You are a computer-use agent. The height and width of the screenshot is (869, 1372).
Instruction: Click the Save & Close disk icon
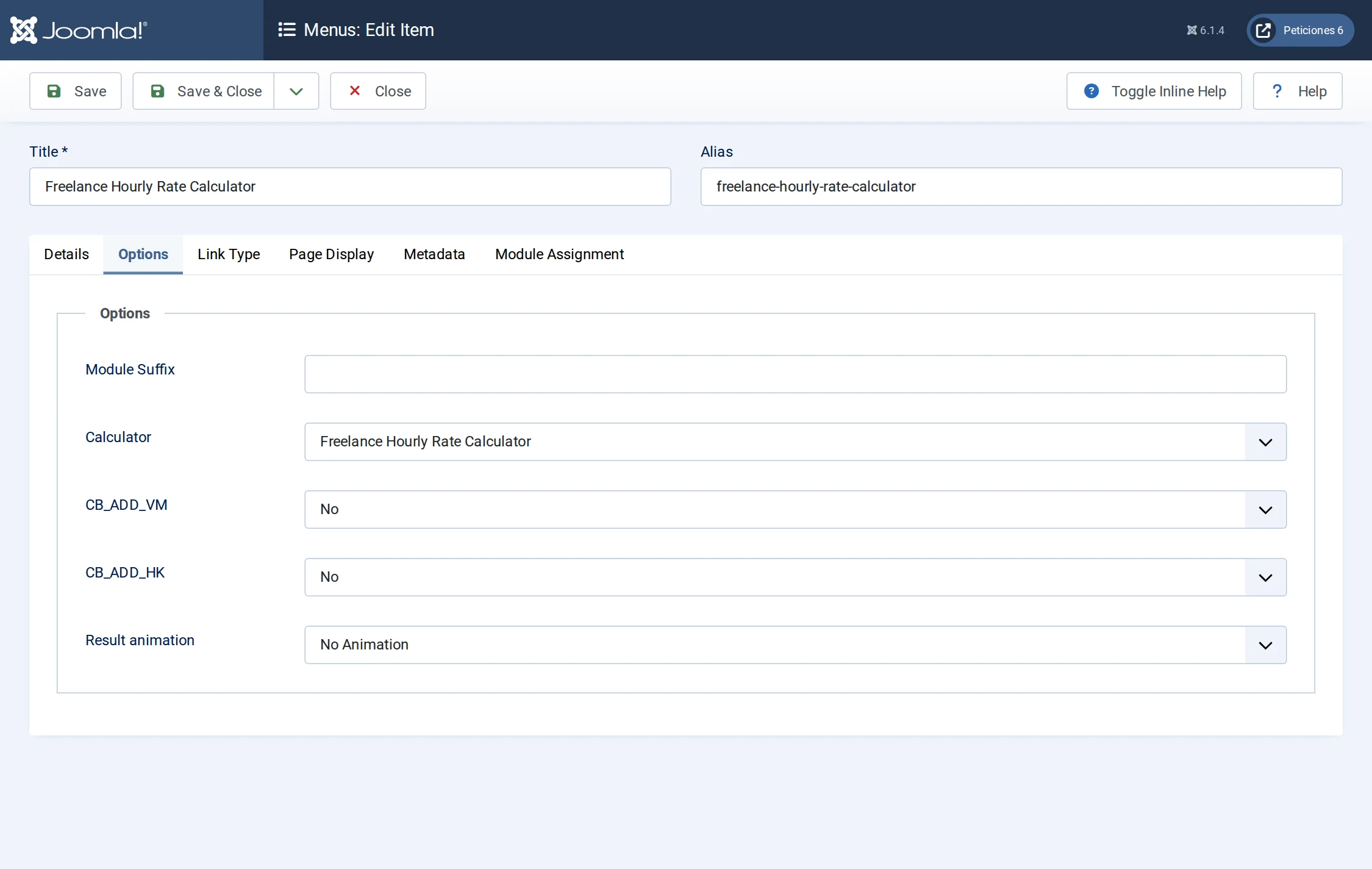pyautogui.click(x=157, y=91)
